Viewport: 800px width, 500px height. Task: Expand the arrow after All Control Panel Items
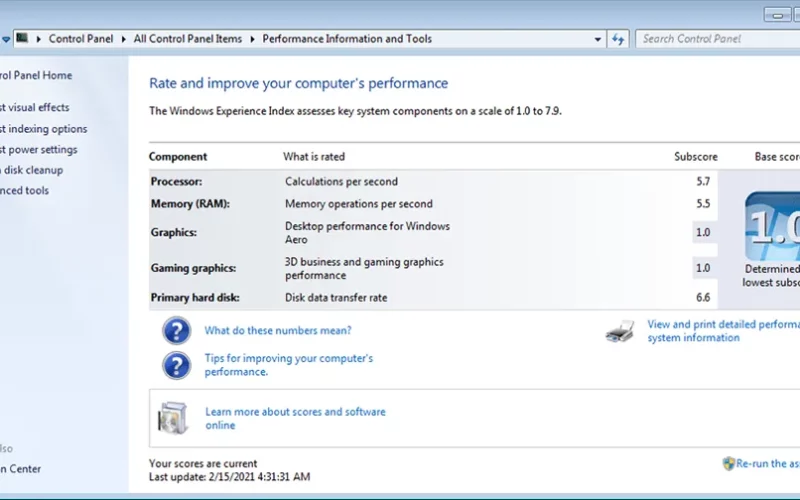(x=252, y=39)
